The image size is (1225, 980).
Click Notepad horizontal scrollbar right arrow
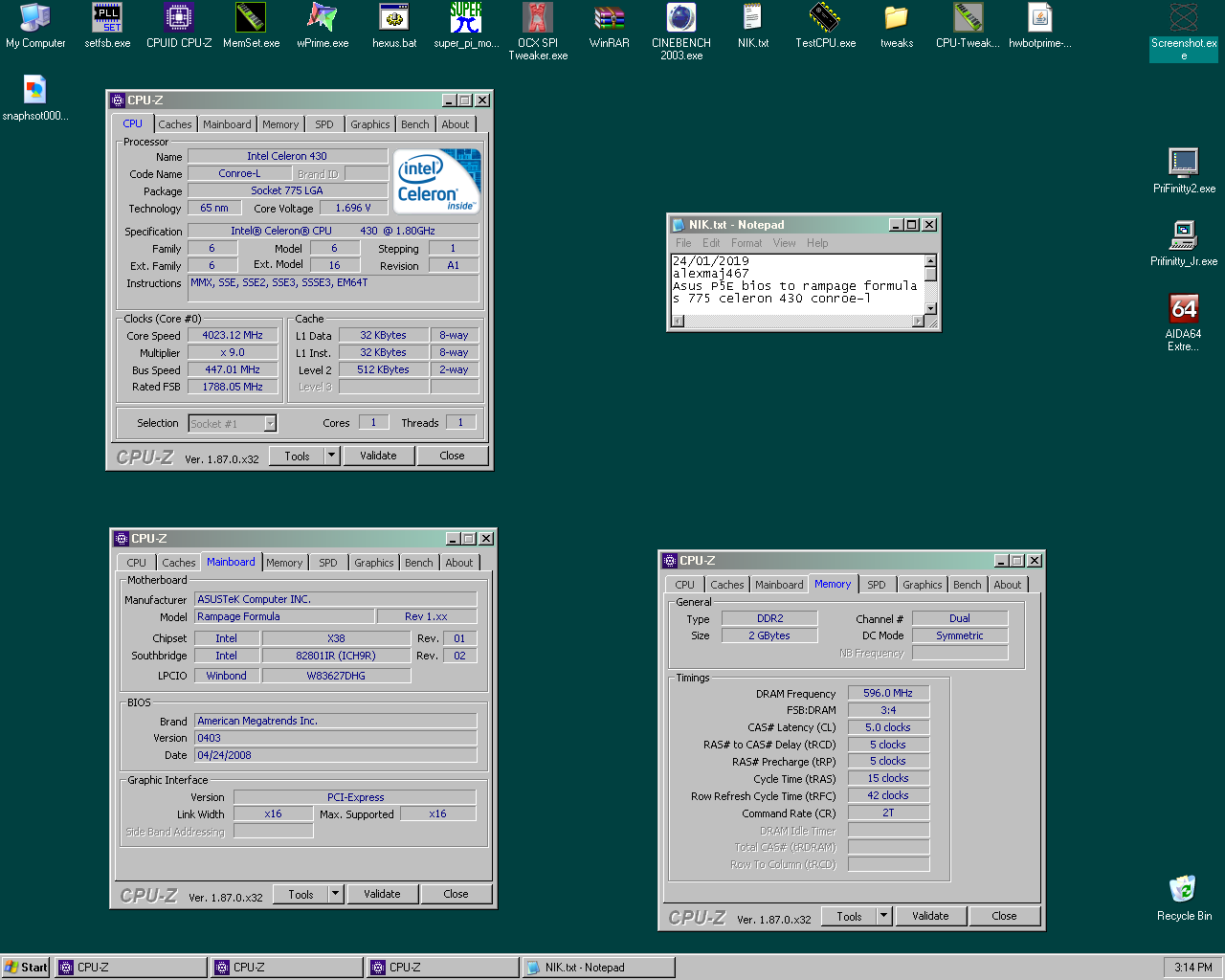pyautogui.click(x=918, y=322)
